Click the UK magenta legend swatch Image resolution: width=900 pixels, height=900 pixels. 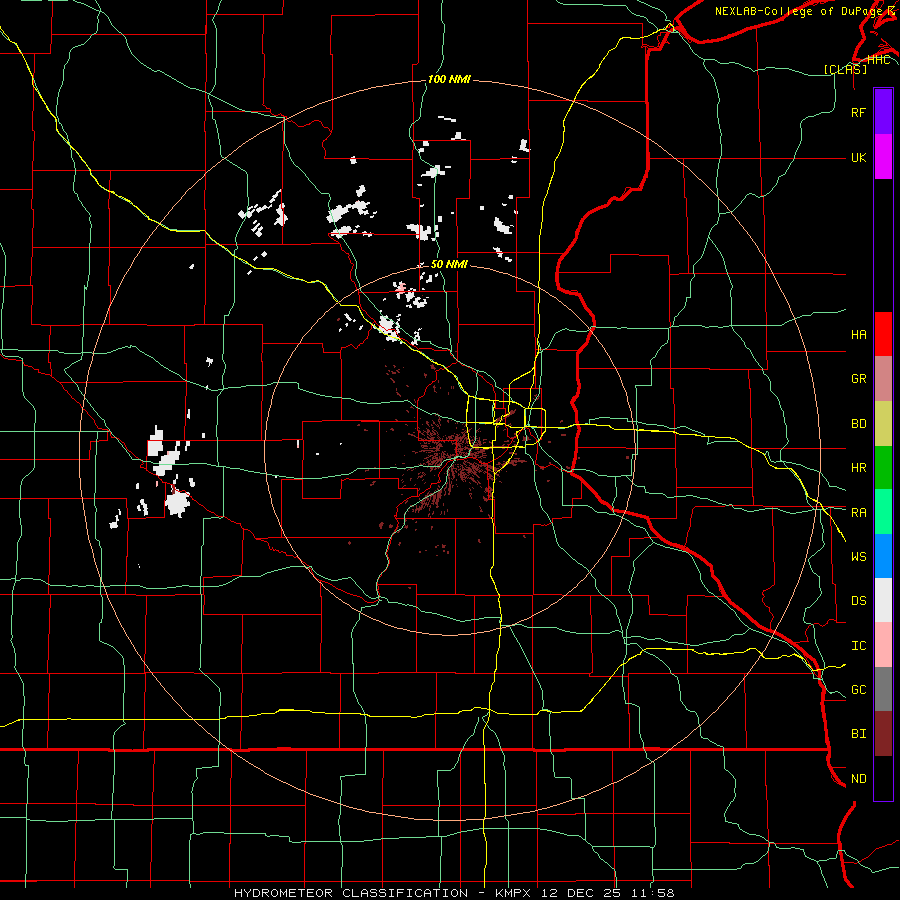[x=883, y=157]
